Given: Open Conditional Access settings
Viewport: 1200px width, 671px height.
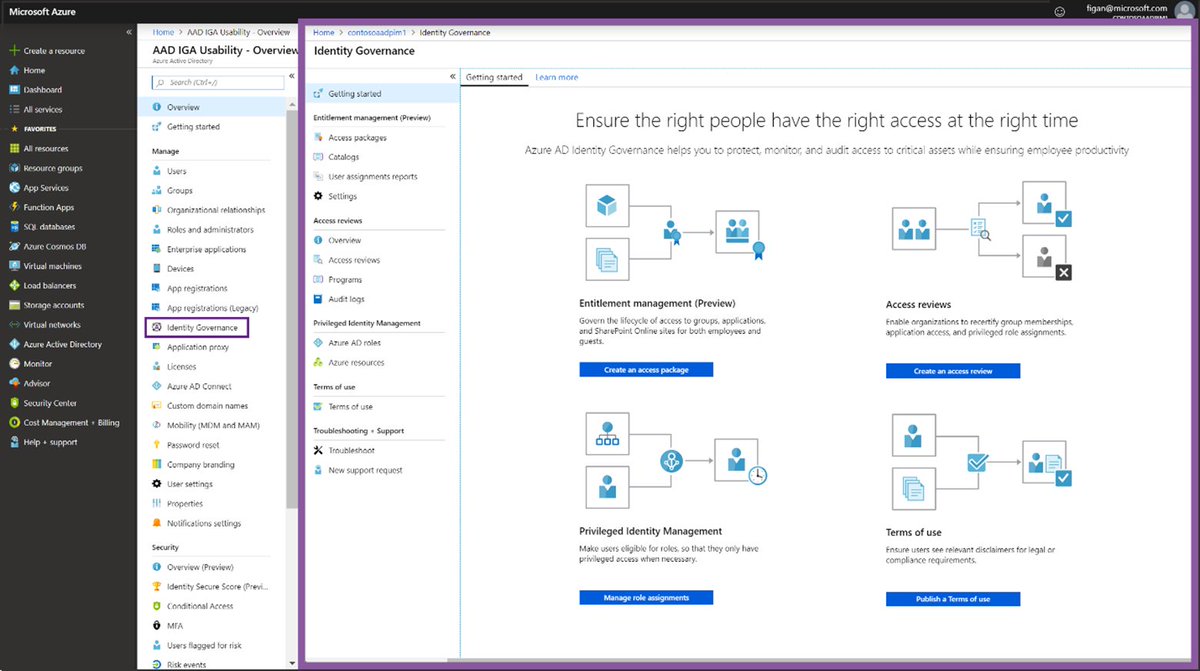Looking at the screenshot, I should [x=203, y=606].
